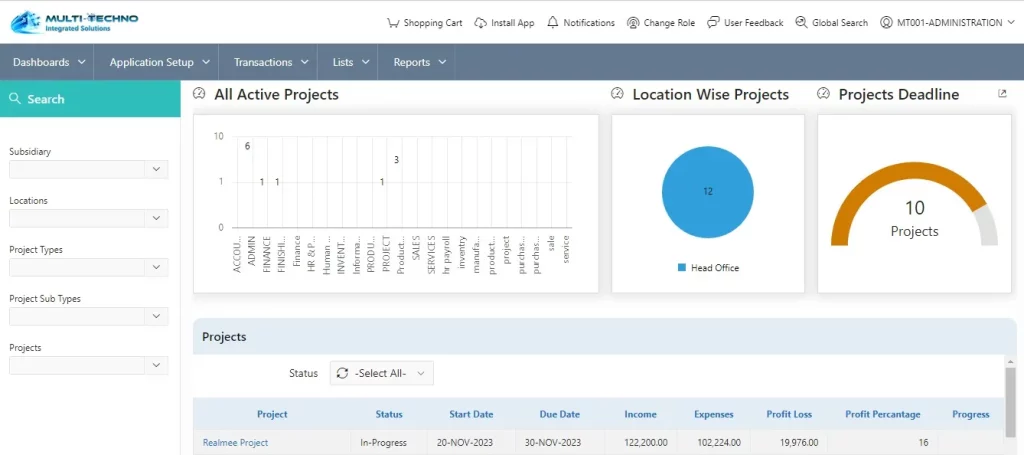Open the MT001-ADMINISTRATION user menu

point(947,23)
